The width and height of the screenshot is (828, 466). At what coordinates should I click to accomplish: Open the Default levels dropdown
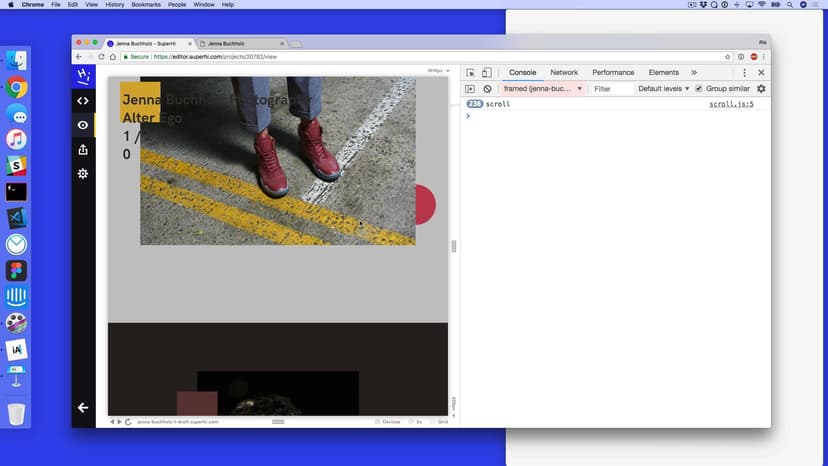(x=662, y=89)
